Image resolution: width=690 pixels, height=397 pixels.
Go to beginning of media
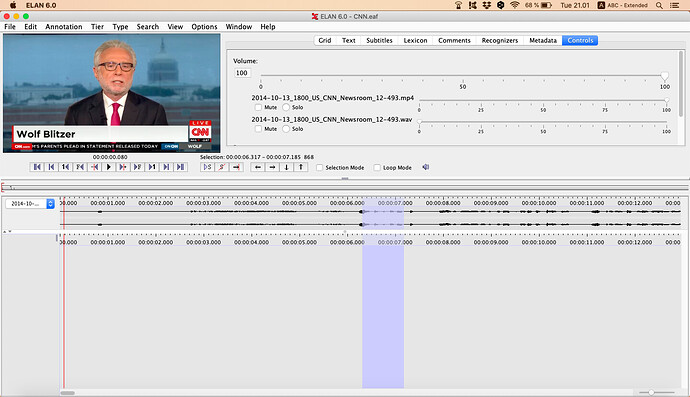click(37, 167)
